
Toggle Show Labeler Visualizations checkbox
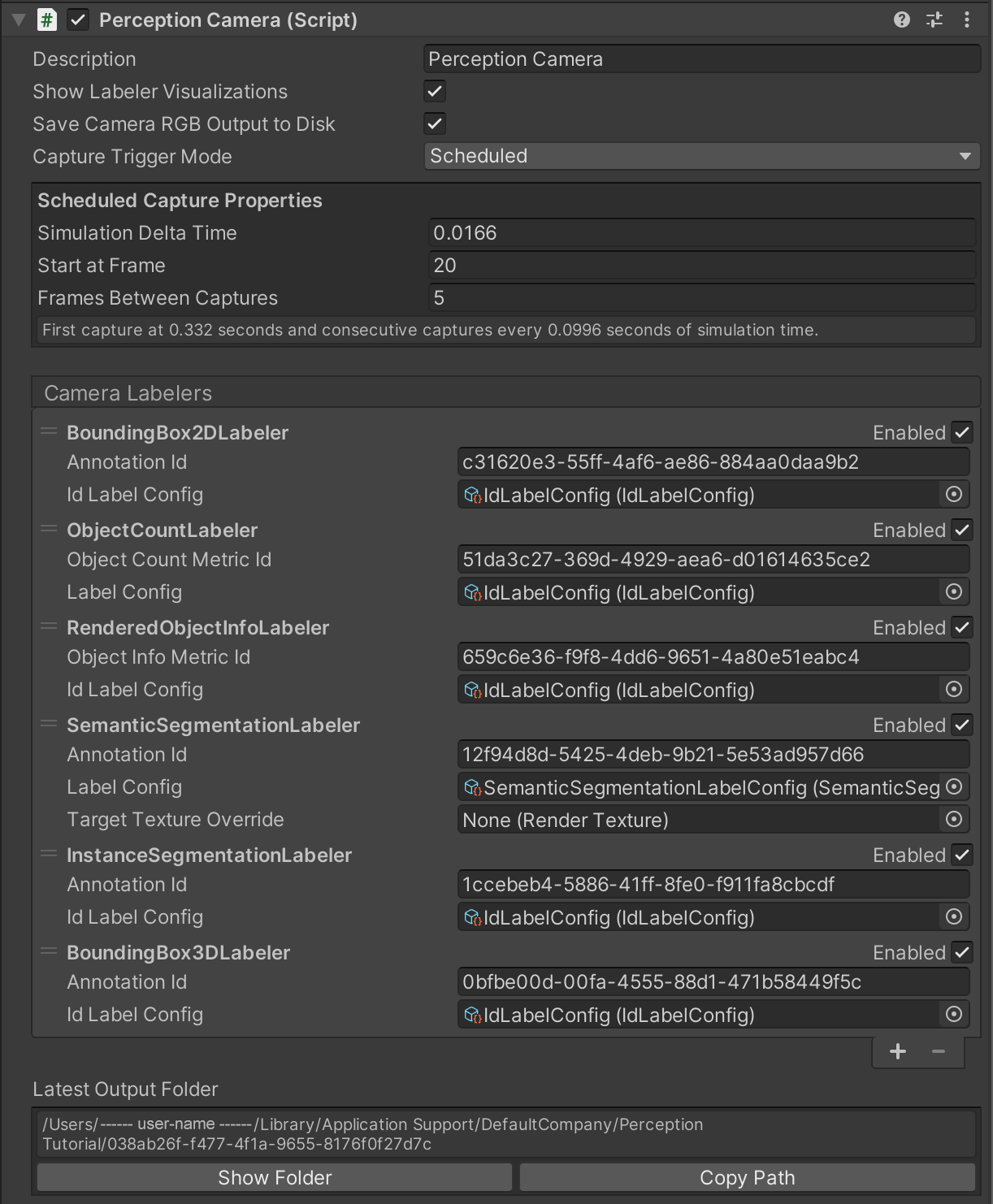click(x=435, y=91)
